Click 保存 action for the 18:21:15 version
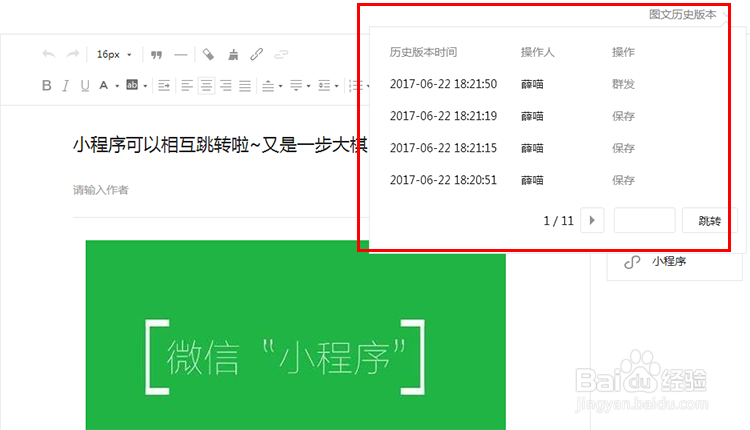 coord(623,148)
